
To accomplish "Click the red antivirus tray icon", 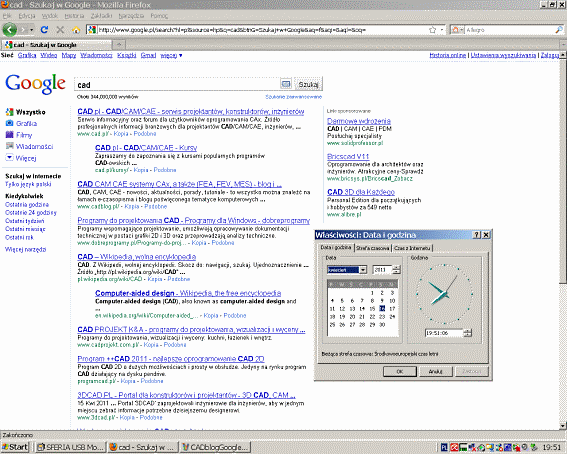I will (454, 447).
